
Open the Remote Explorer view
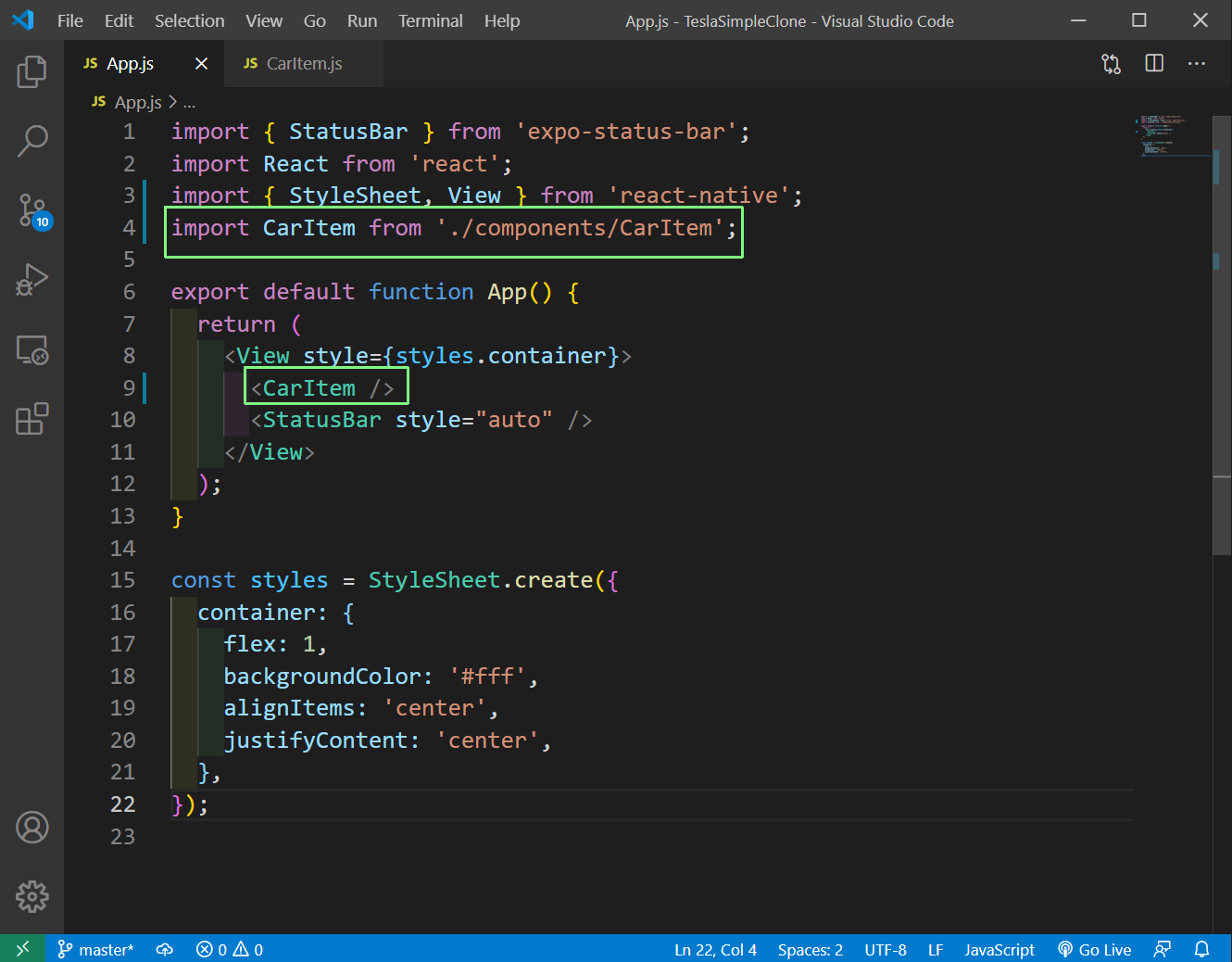click(x=31, y=349)
